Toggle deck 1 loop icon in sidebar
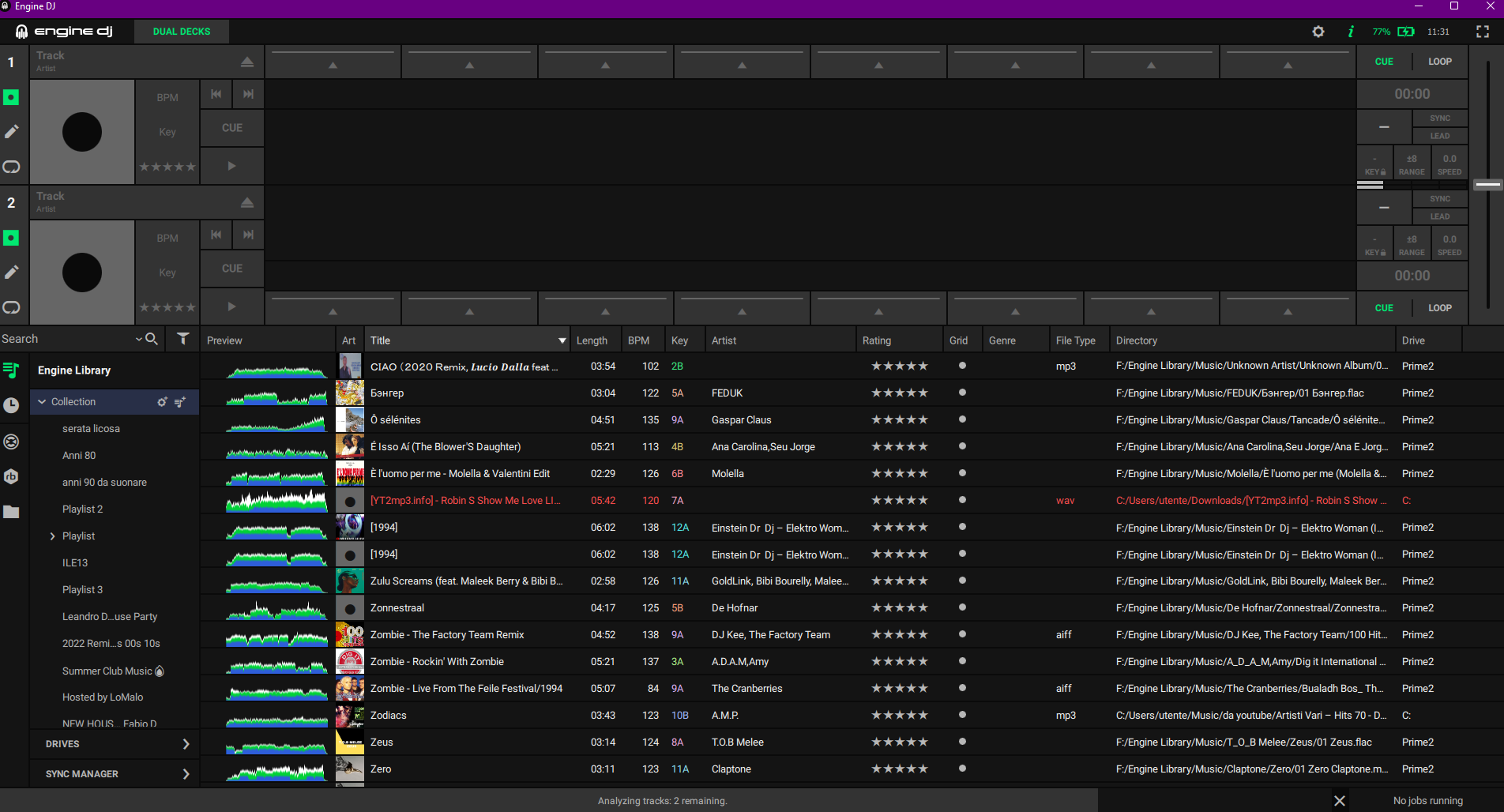The image size is (1504, 812). pyautogui.click(x=11, y=167)
